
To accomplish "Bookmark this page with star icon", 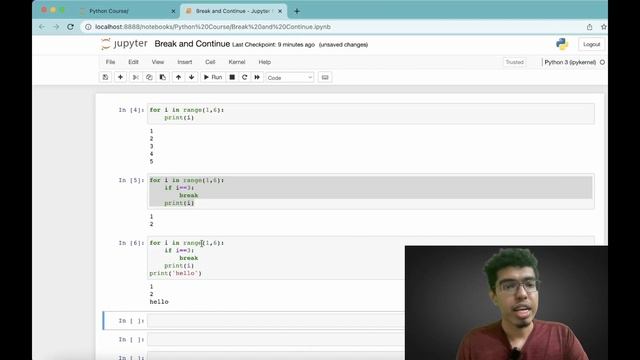I will pyautogui.click(x=604, y=27).
